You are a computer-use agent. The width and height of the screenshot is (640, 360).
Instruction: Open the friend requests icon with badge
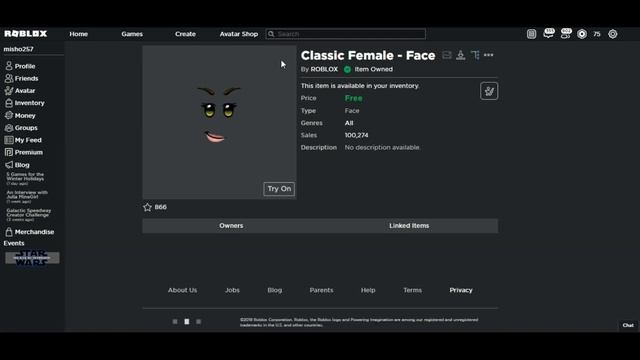click(x=566, y=34)
